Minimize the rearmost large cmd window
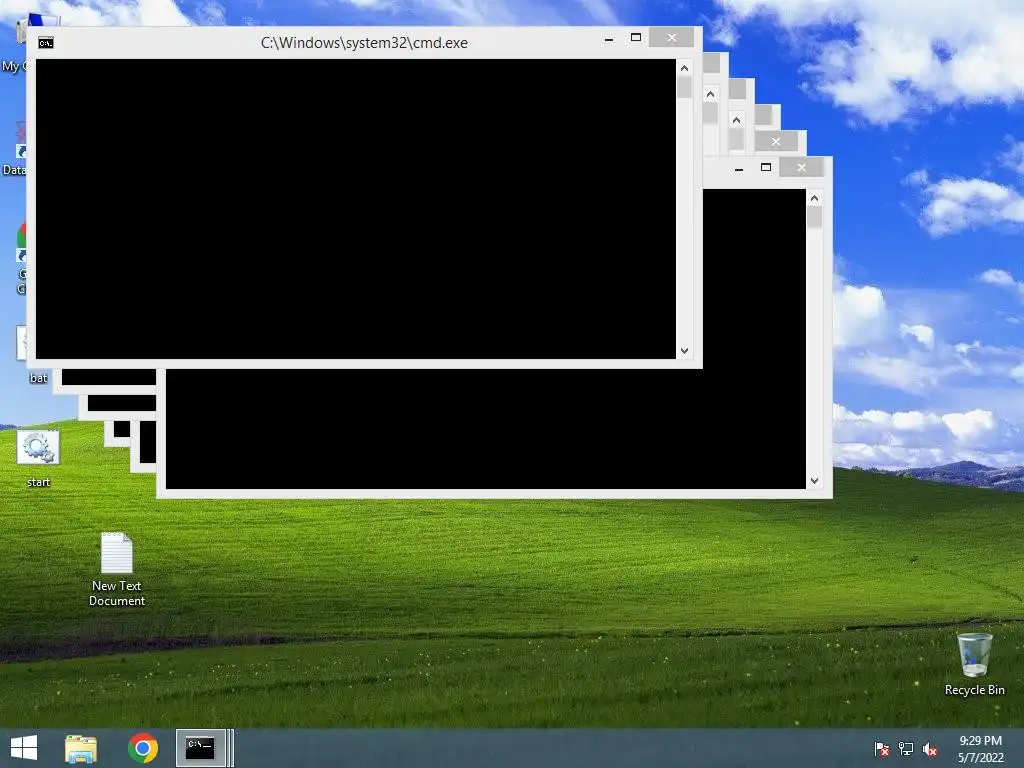Image resolution: width=1024 pixels, height=768 pixels. coord(739,168)
